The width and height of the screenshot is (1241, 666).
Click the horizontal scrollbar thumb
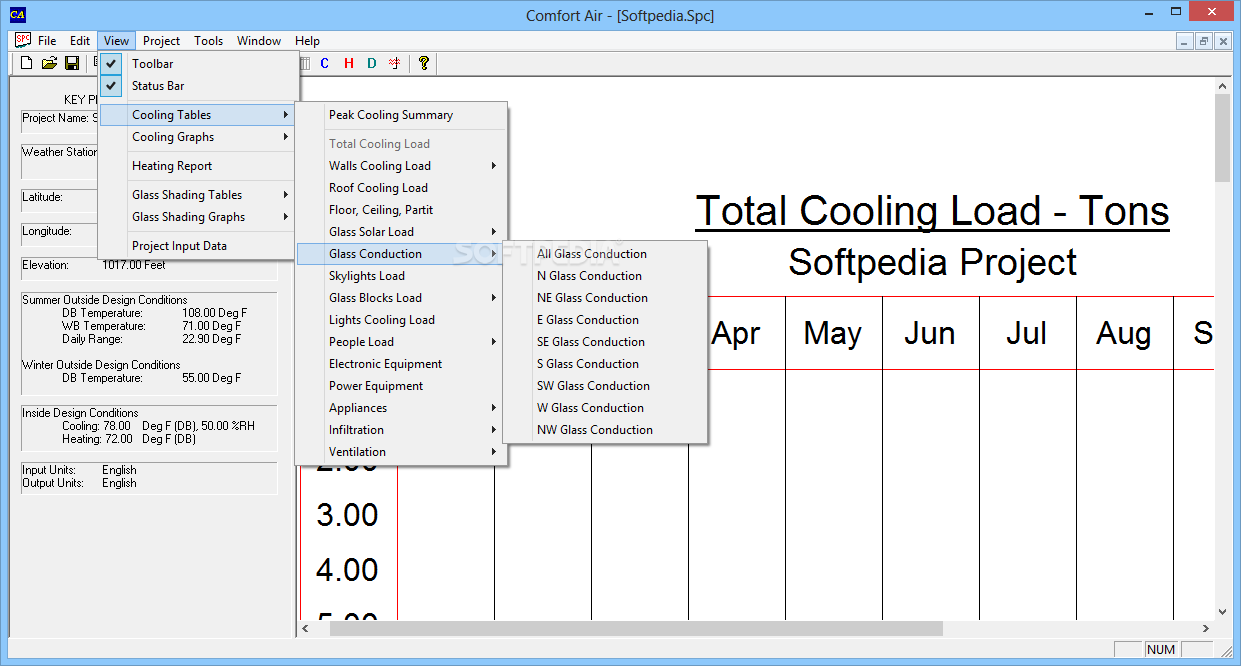[636, 628]
